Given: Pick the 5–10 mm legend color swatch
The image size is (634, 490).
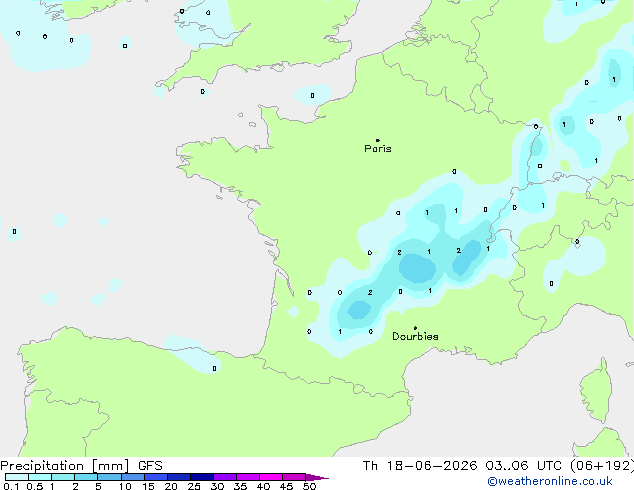Looking at the screenshot, I should (x=109, y=477).
